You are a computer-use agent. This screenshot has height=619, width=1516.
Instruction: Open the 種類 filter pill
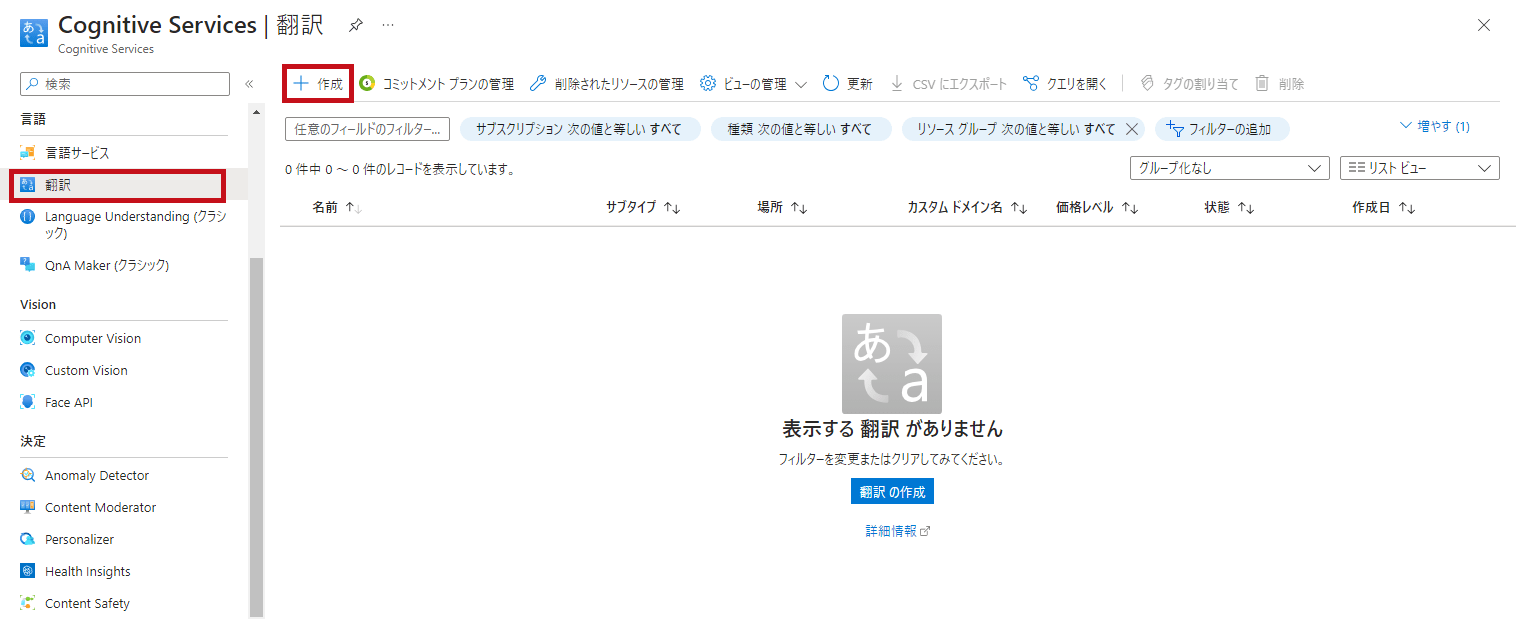click(x=800, y=129)
